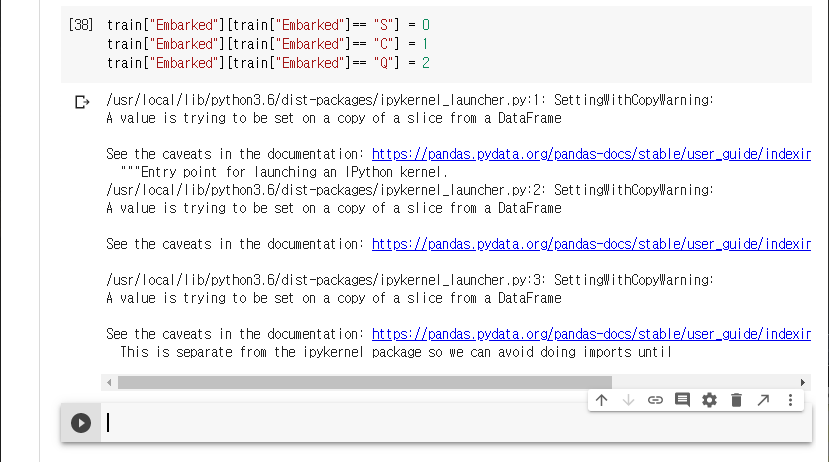Image resolution: width=829 pixels, height=462 pixels.
Task: Focus the empty code cell input
Action: 400,423
